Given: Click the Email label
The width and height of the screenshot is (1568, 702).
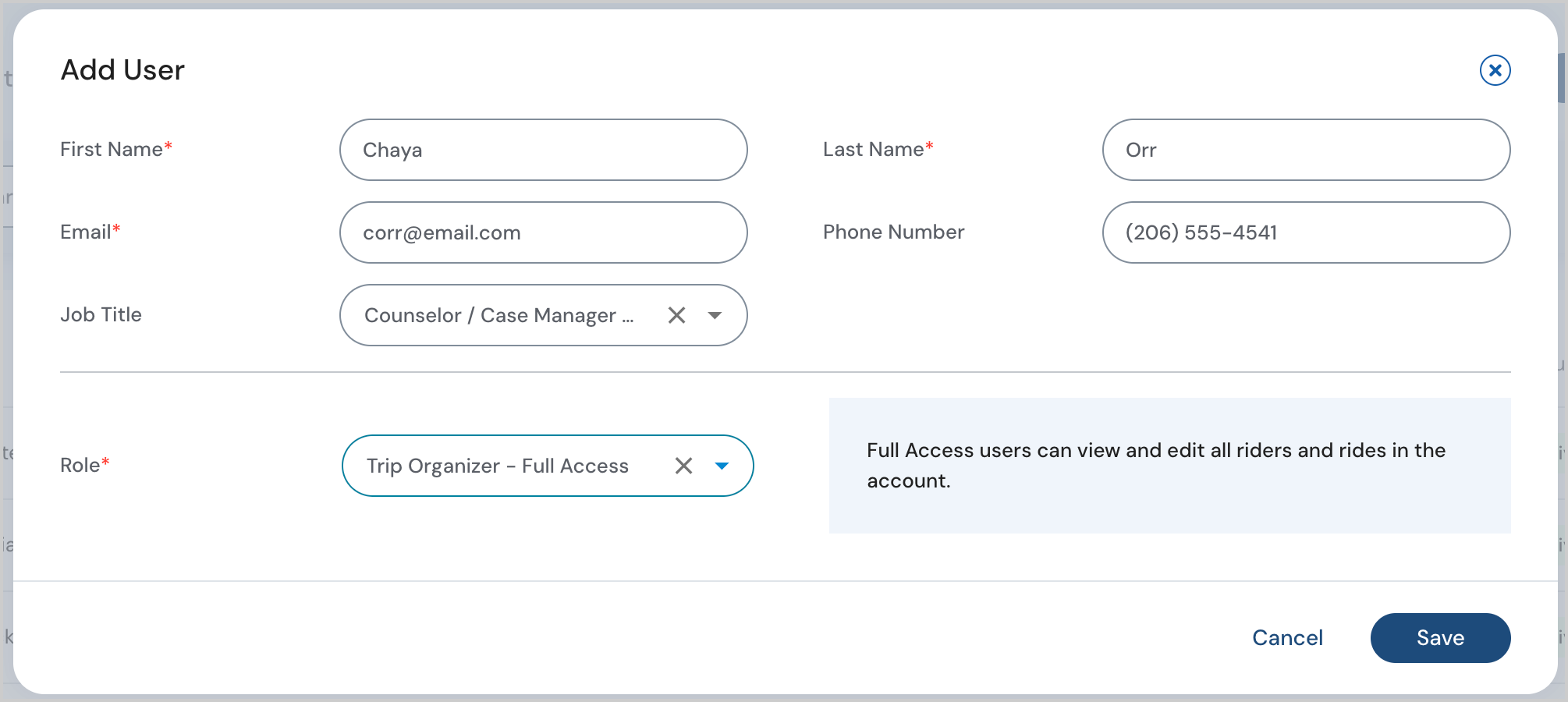Looking at the screenshot, I should click(90, 232).
